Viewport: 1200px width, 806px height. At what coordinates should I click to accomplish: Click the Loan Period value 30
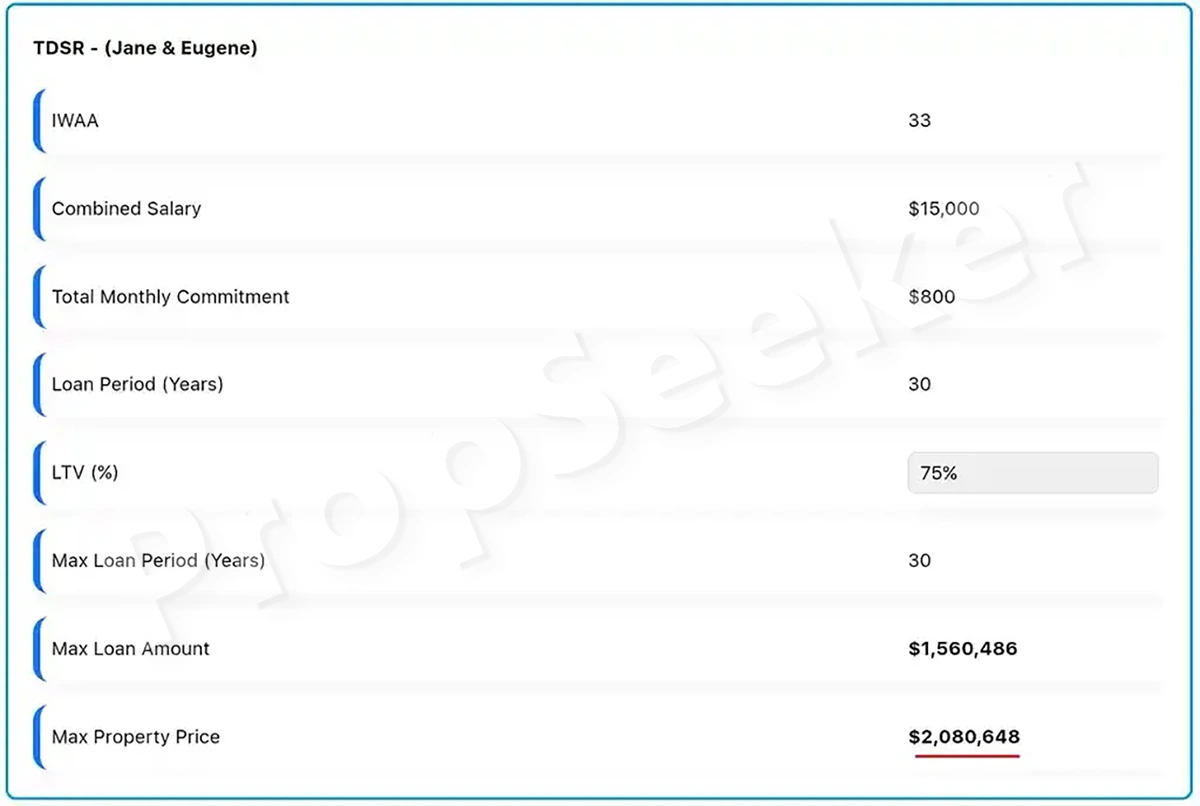pos(919,385)
